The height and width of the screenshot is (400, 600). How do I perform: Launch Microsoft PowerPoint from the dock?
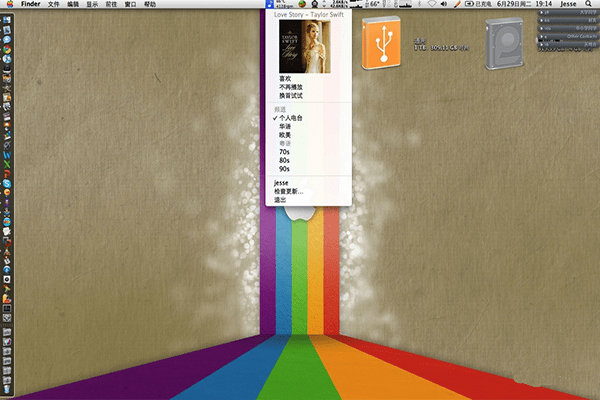click(x=7, y=174)
